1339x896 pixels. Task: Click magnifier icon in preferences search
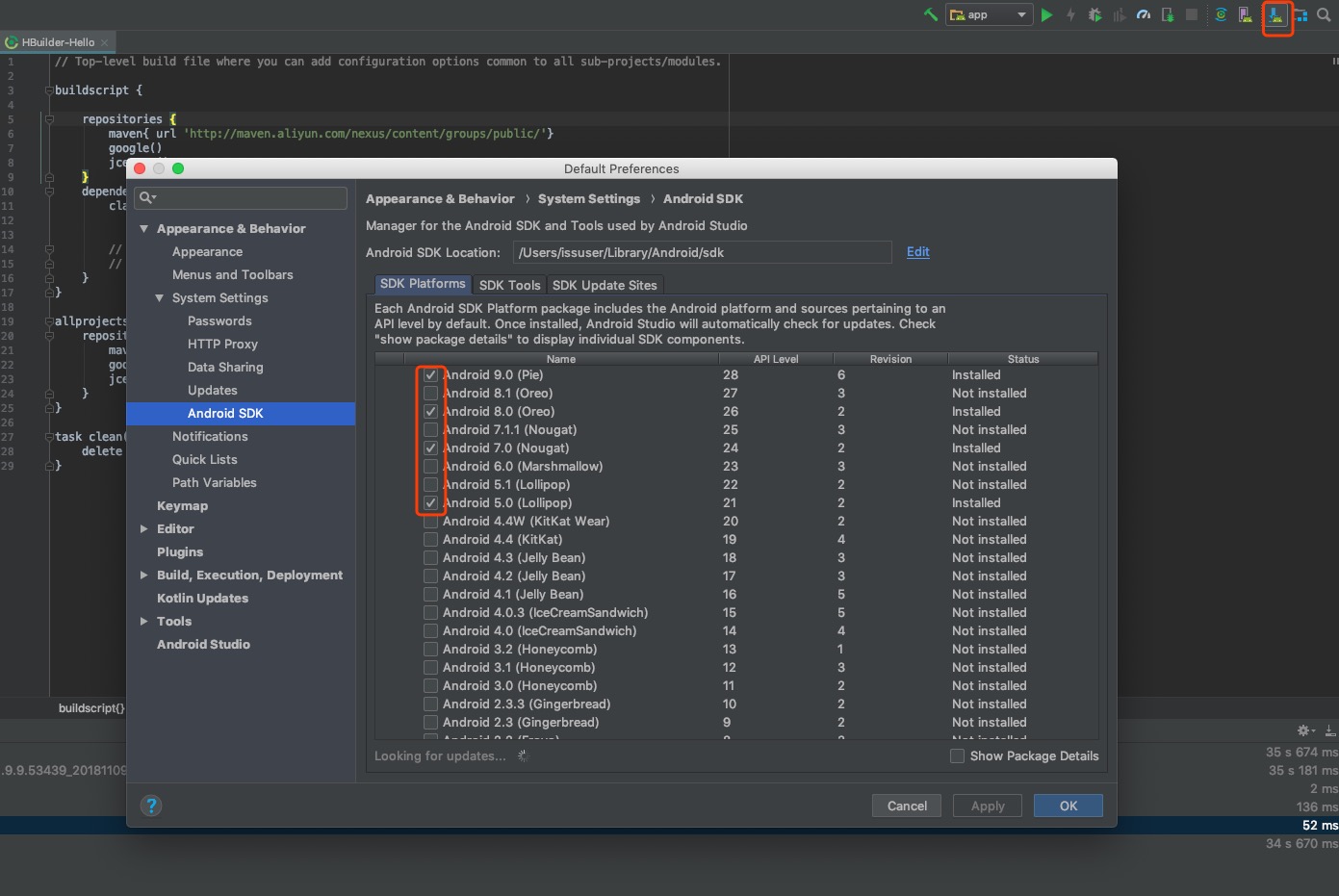point(146,197)
